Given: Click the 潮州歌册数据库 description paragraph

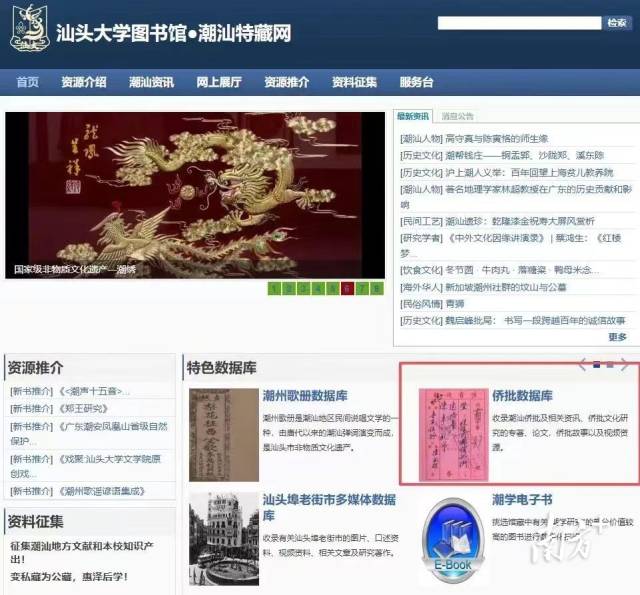Looking at the screenshot, I should (x=330, y=433).
